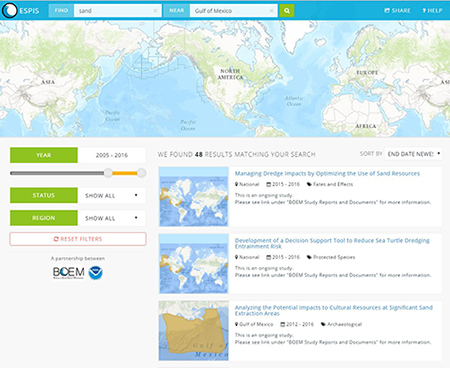Click the NEAR label button
450x368 pixels.
pos(177,11)
